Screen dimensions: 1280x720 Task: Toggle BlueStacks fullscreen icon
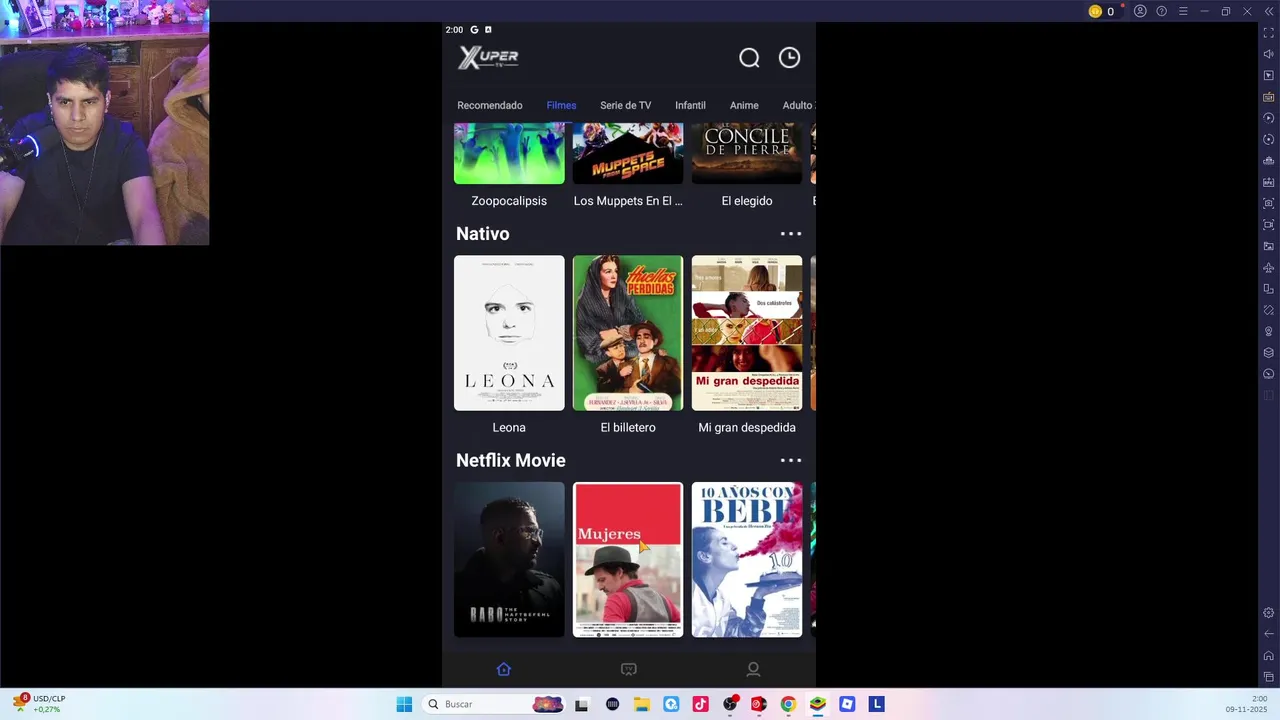point(1269,33)
